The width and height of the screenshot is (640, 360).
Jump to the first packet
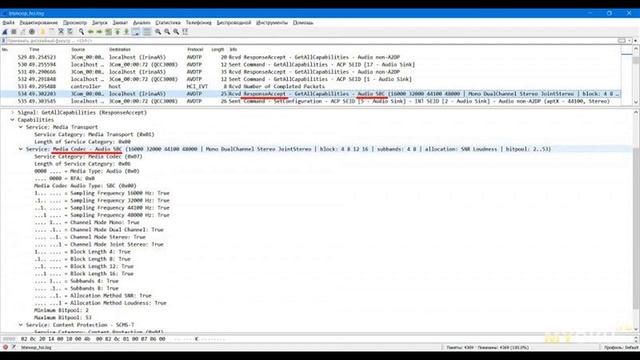[x=118, y=32]
